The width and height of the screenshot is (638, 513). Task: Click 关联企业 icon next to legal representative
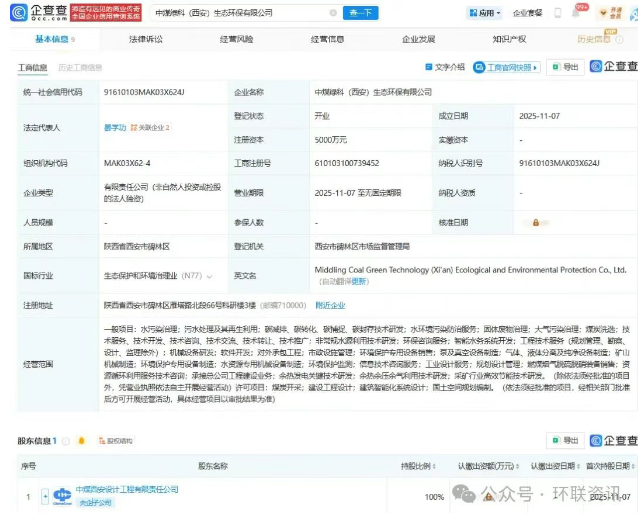[152, 128]
